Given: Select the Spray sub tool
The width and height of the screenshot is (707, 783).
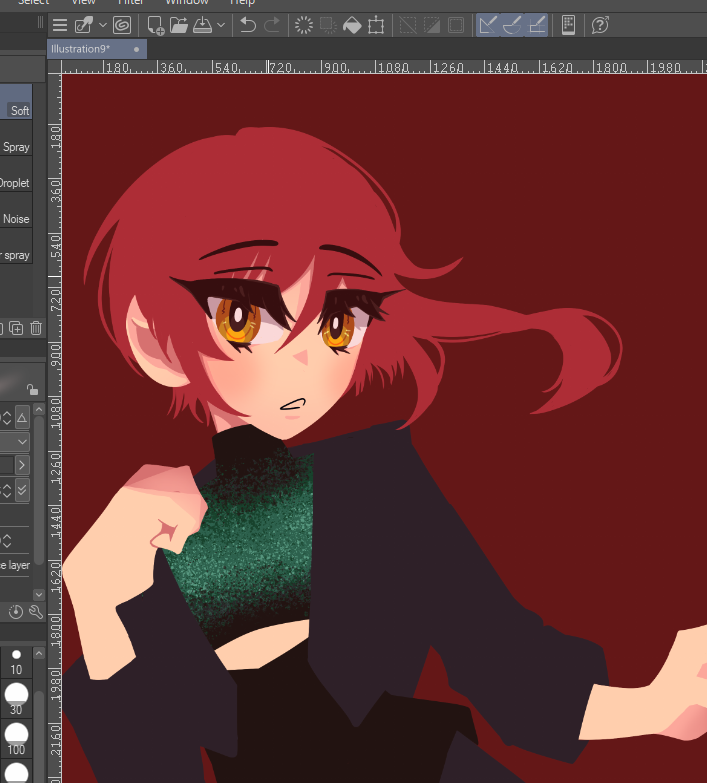Looking at the screenshot, I should (x=16, y=137).
